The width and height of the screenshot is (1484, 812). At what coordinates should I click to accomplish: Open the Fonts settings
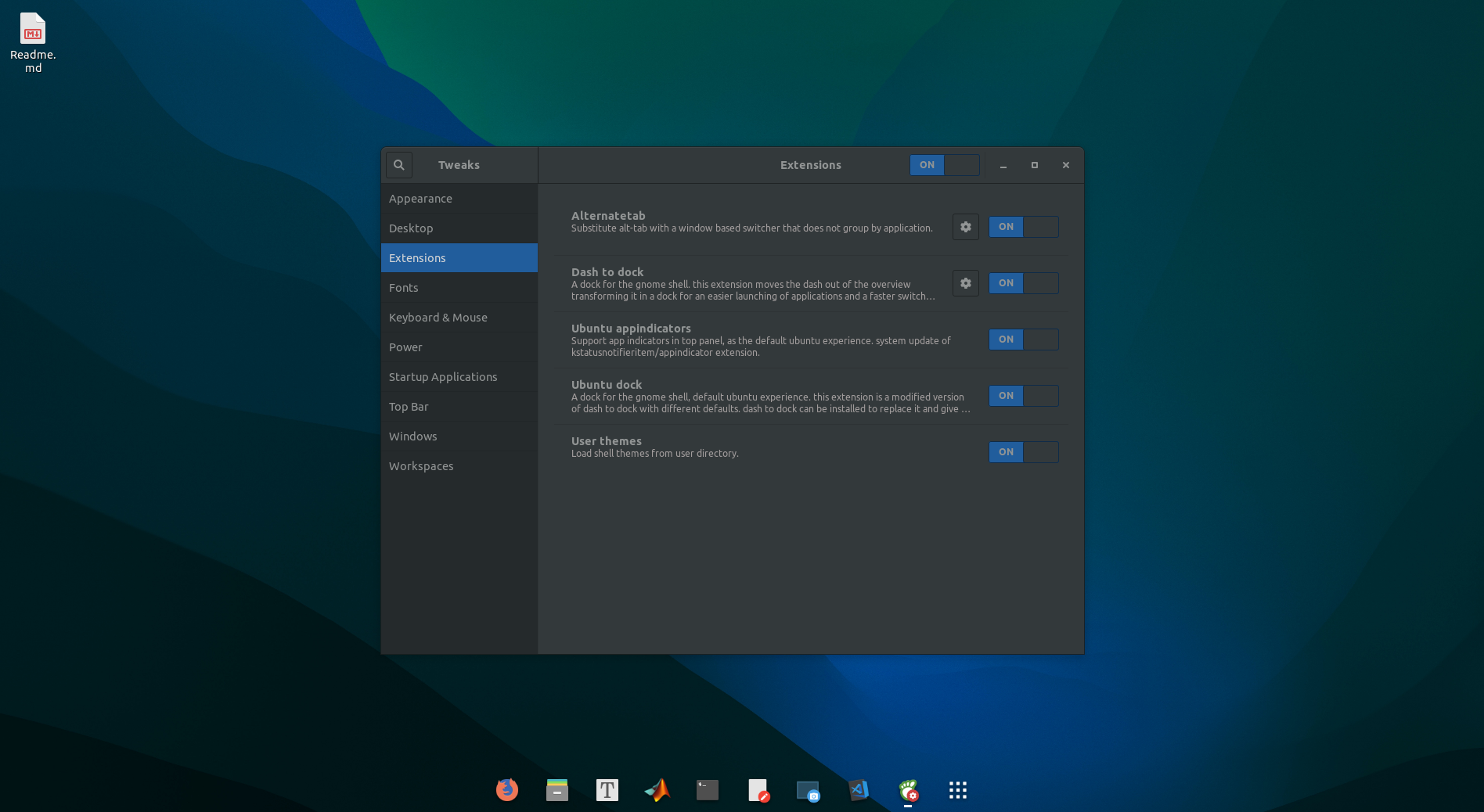coord(459,288)
